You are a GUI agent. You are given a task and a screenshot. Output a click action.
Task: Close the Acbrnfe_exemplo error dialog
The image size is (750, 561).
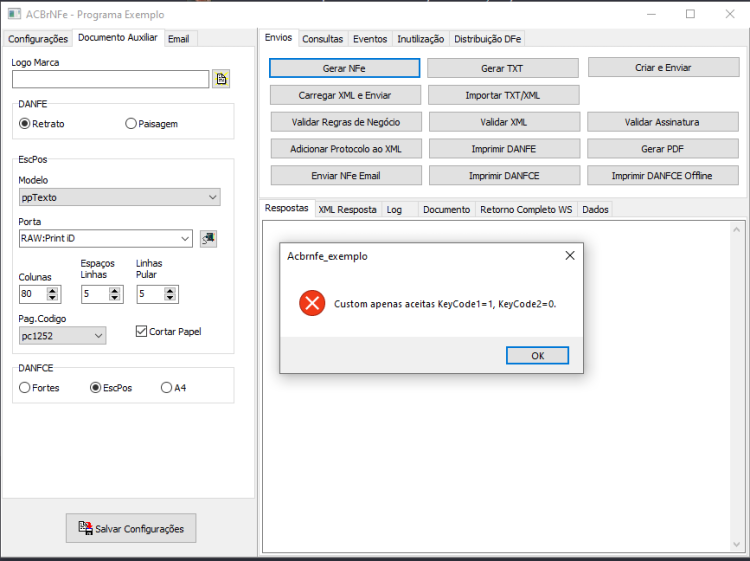(x=570, y=256)
